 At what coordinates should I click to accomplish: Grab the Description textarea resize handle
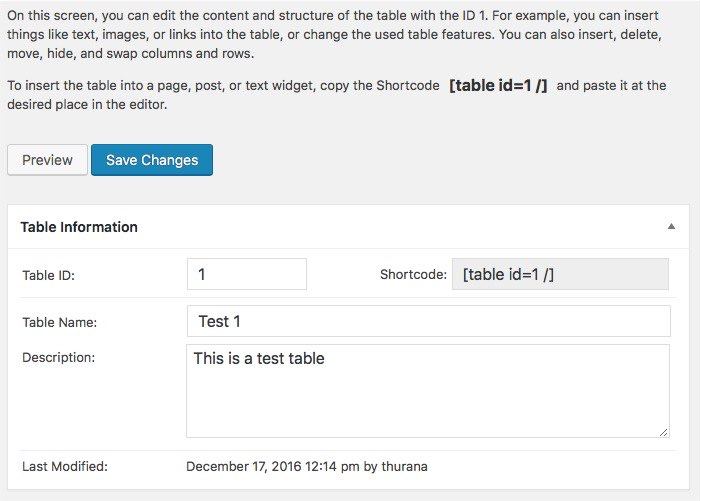pos(663,431)
